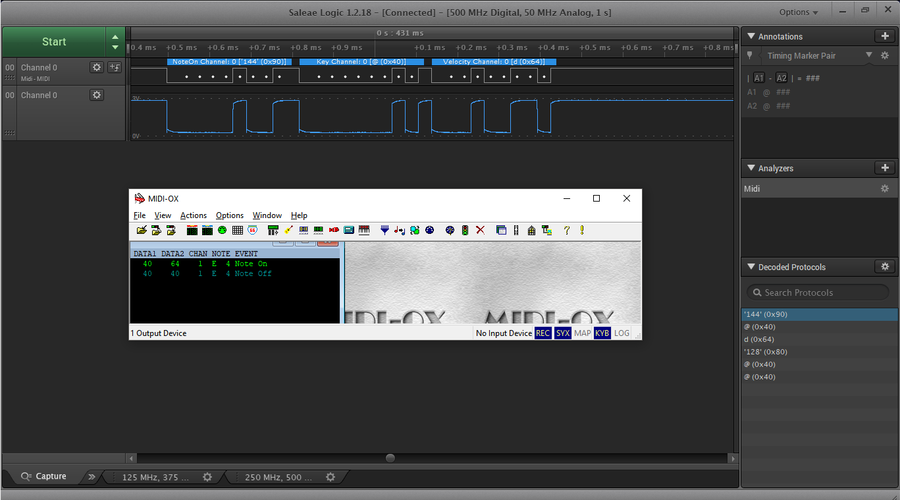This screenshot has height=500, width=900.
Task: Add a new analyzer with plus button
Action: [x=884, y=168]
